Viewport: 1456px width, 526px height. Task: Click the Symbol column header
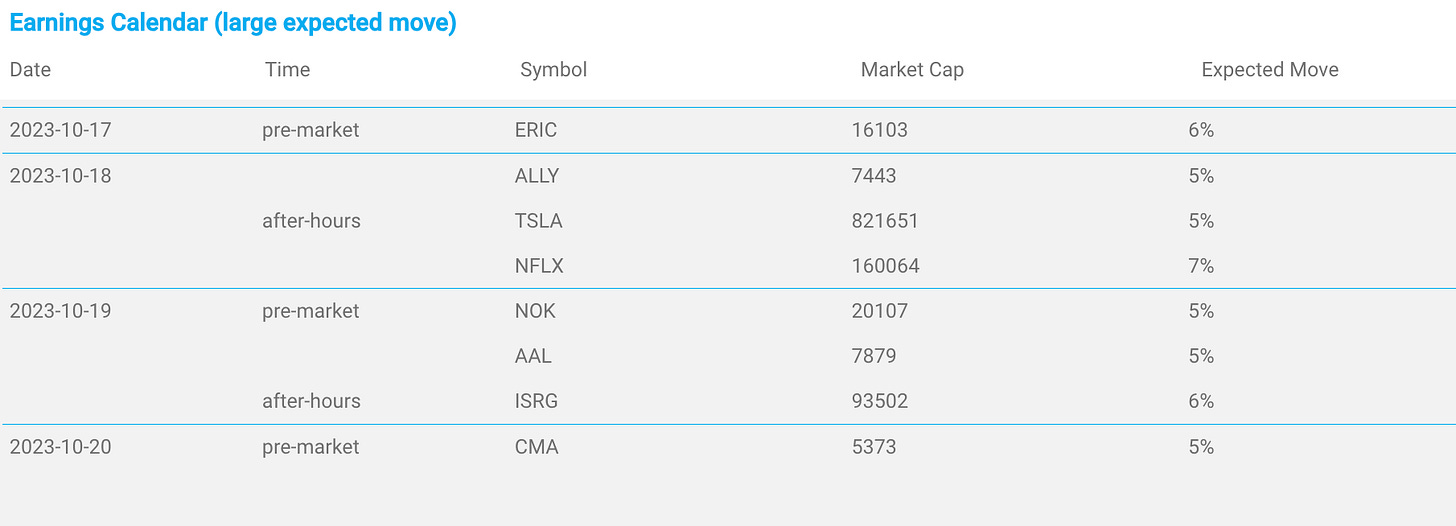(553, 70)
